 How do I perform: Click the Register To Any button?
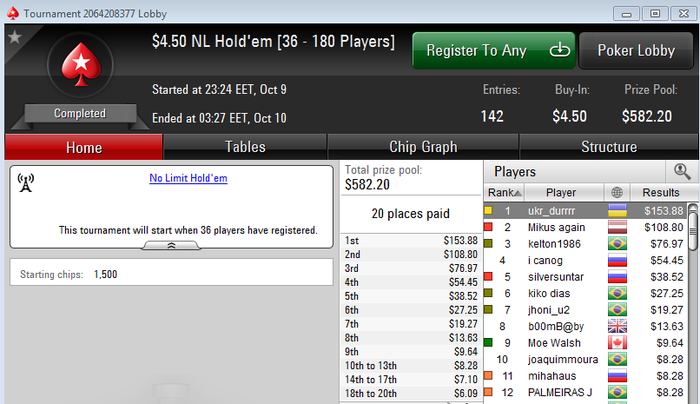[x=493, y=50]
